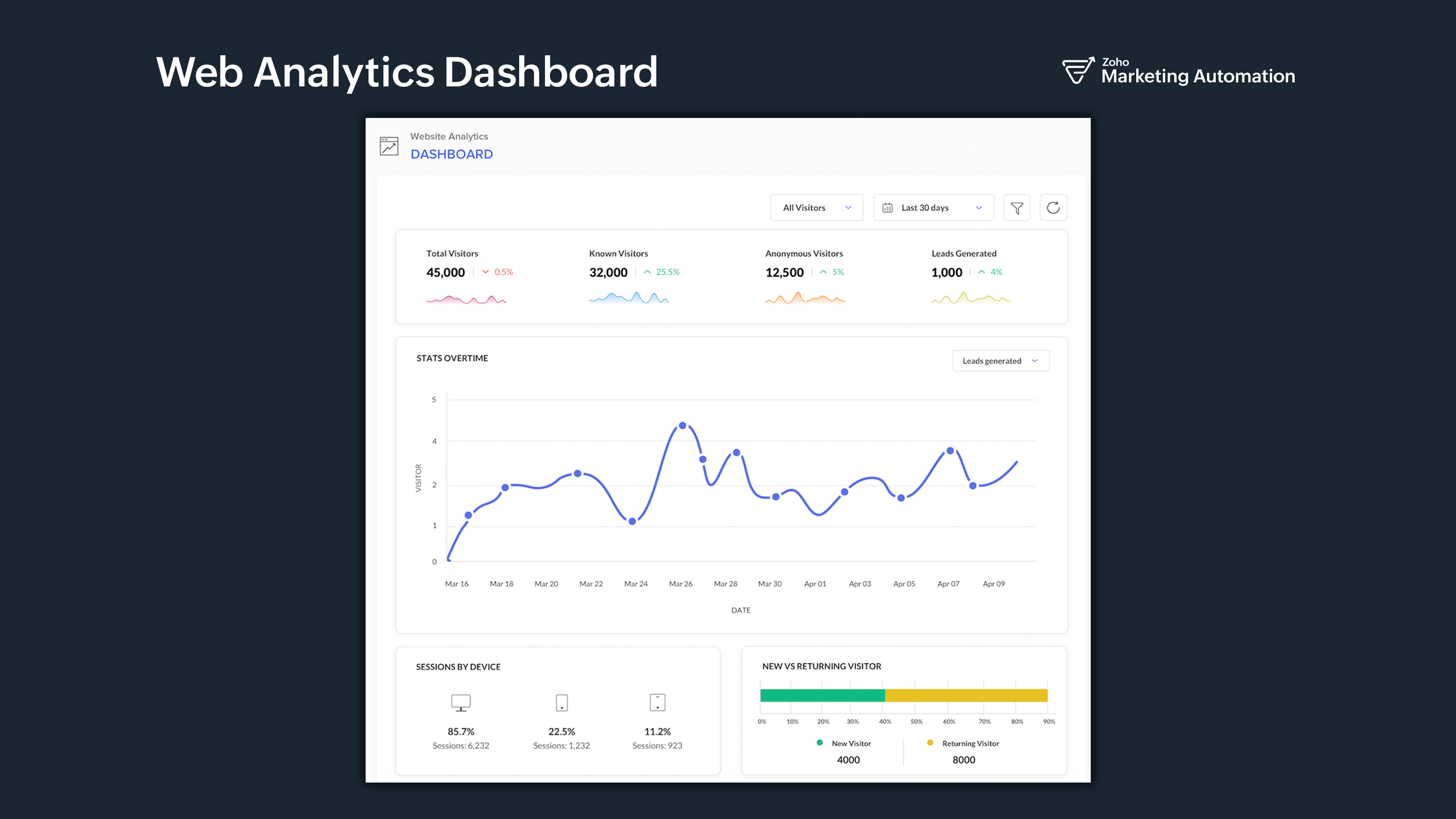Click the desktop device icon
This screenshot has height=819, width=1456.
(461, 703)
